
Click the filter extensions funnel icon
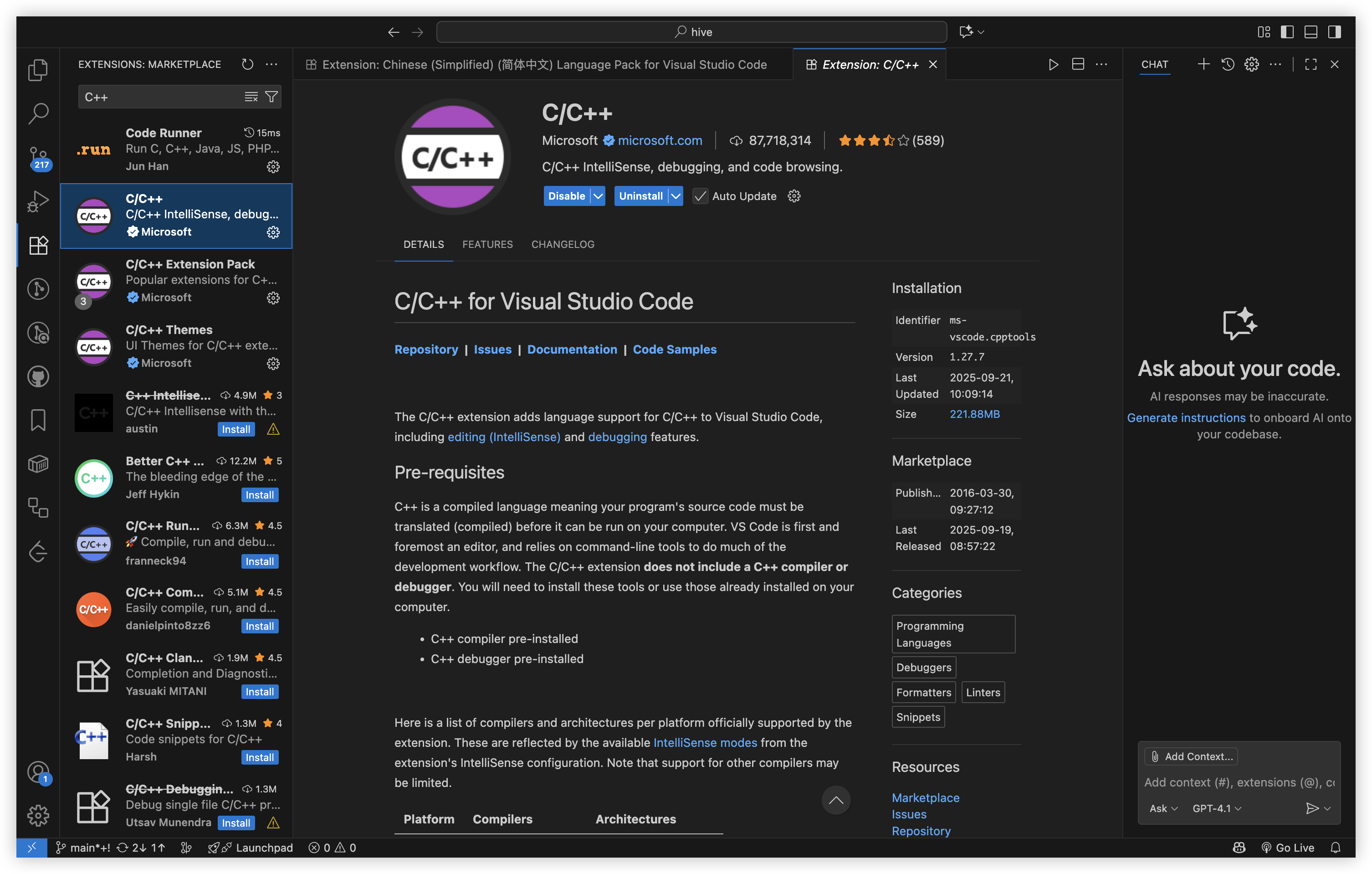(x=272, y=97)
